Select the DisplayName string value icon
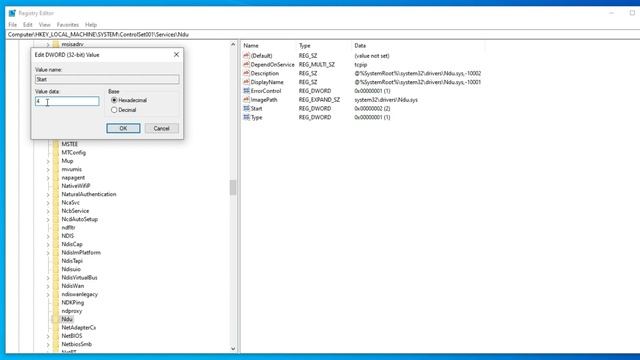640x360 pixels. [246, 82]
